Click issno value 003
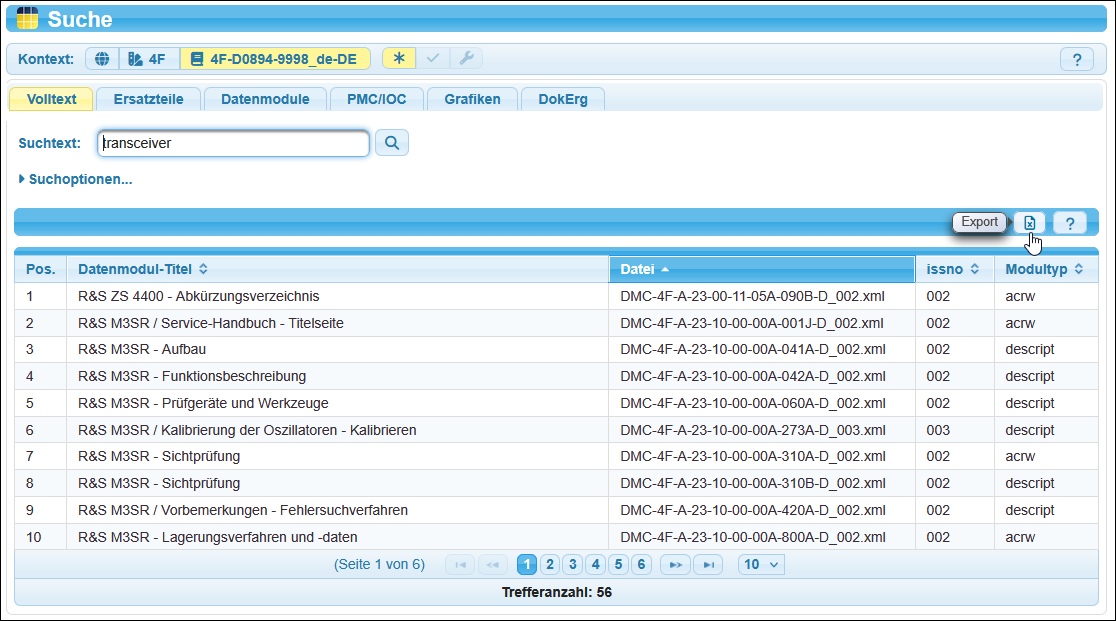The image size is (1116, 621). coord(938,430)
